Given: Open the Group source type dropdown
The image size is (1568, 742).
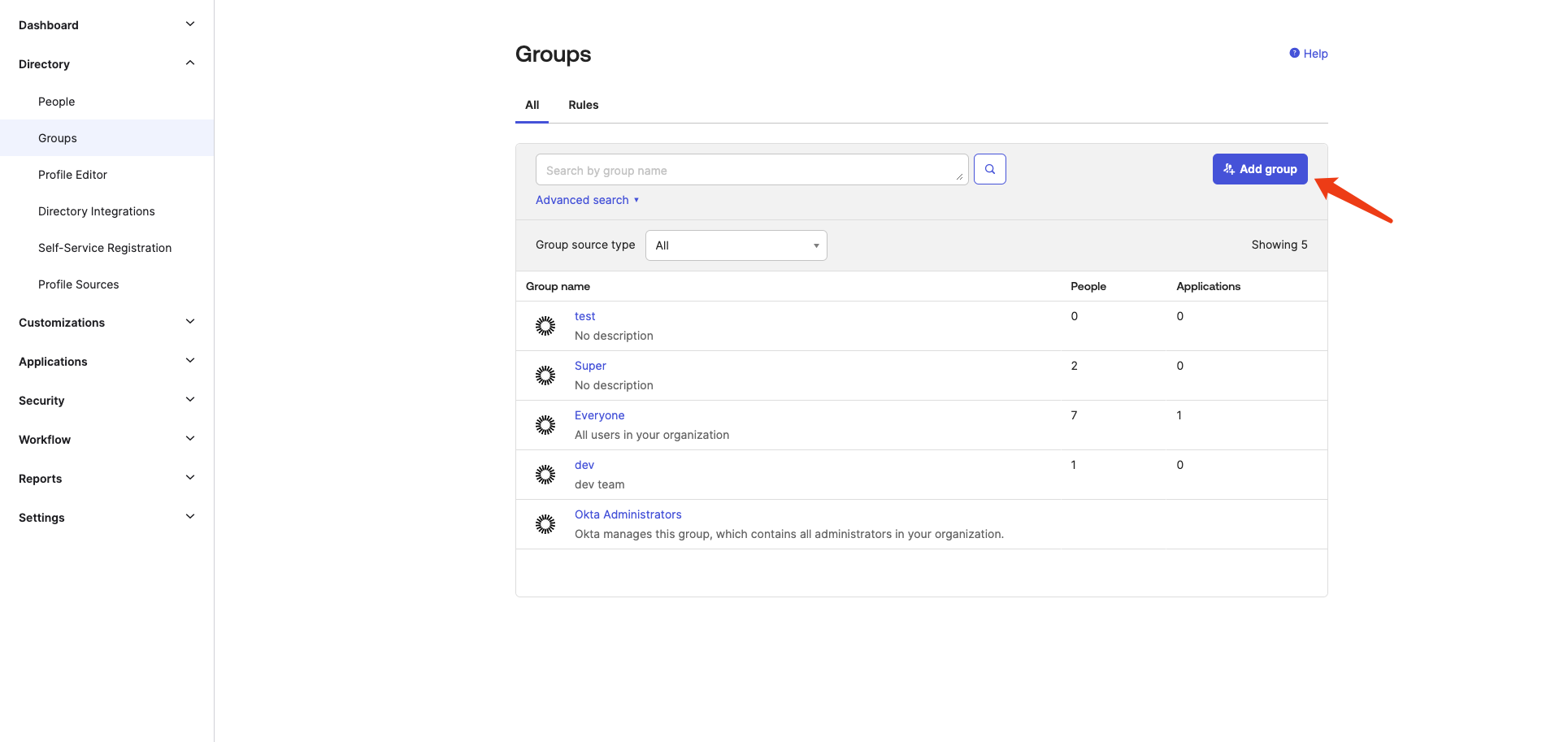Looking at the screenshot, I should (x=736, y=245).
